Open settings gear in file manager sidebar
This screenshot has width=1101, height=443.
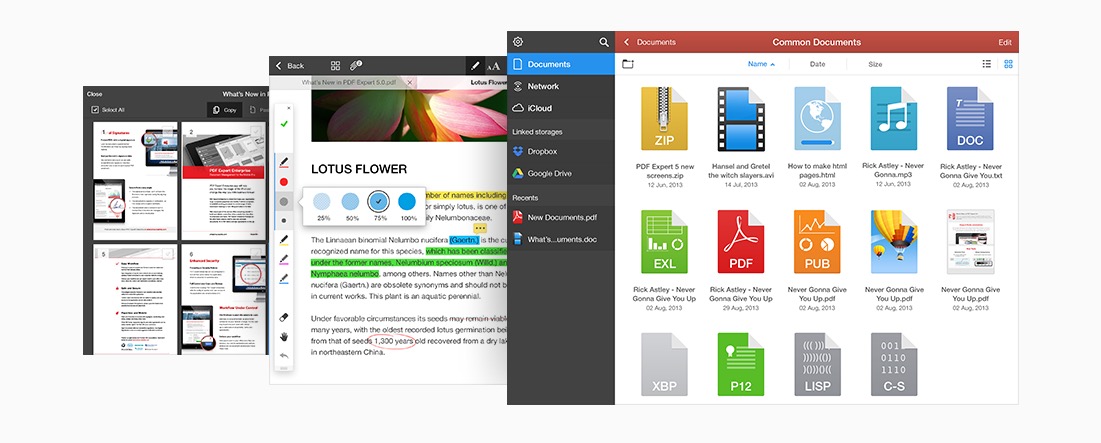pyautogui.click(x=518, y=42)
